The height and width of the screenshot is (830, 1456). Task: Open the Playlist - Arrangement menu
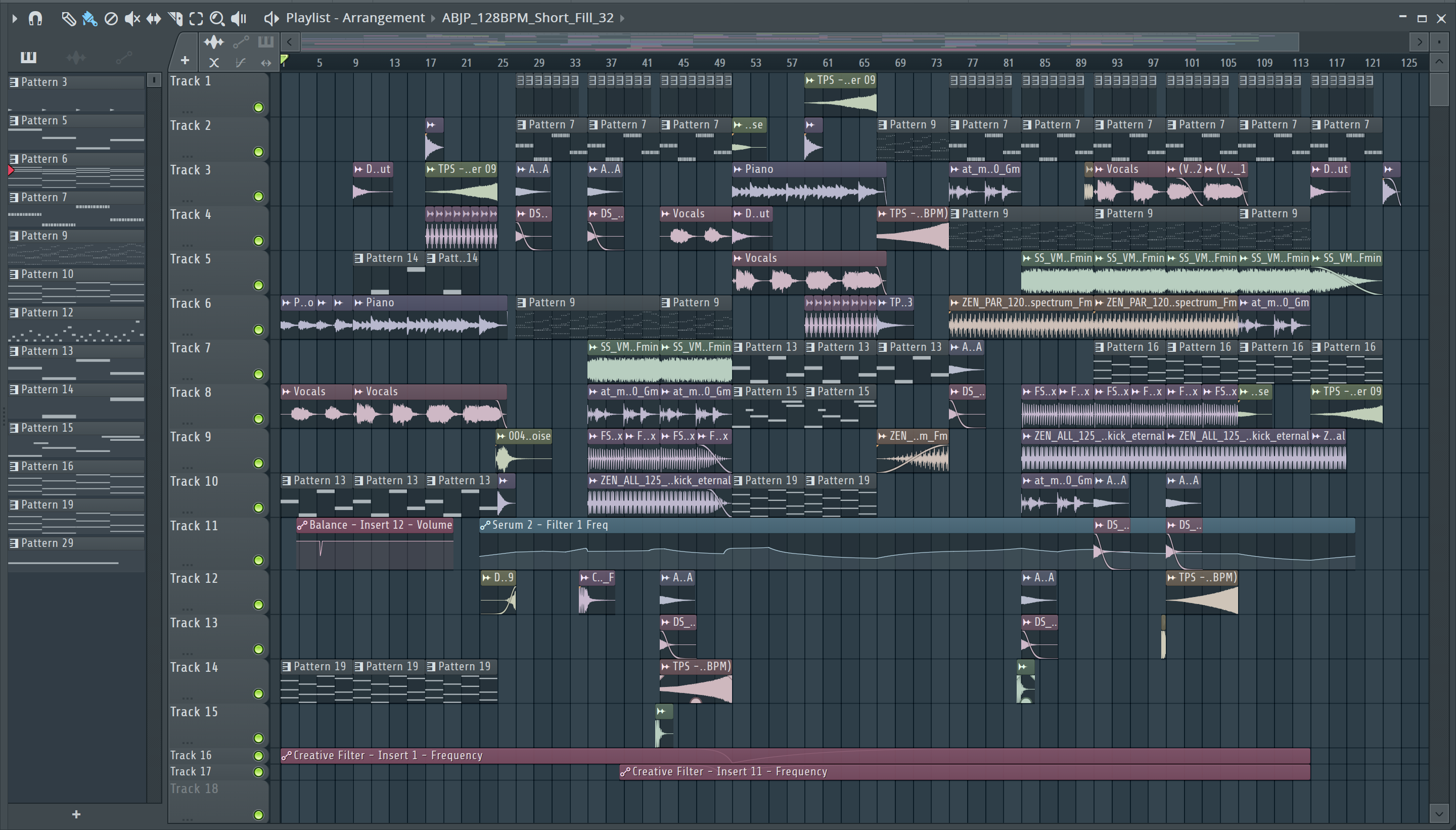click(x=355, y=18)
